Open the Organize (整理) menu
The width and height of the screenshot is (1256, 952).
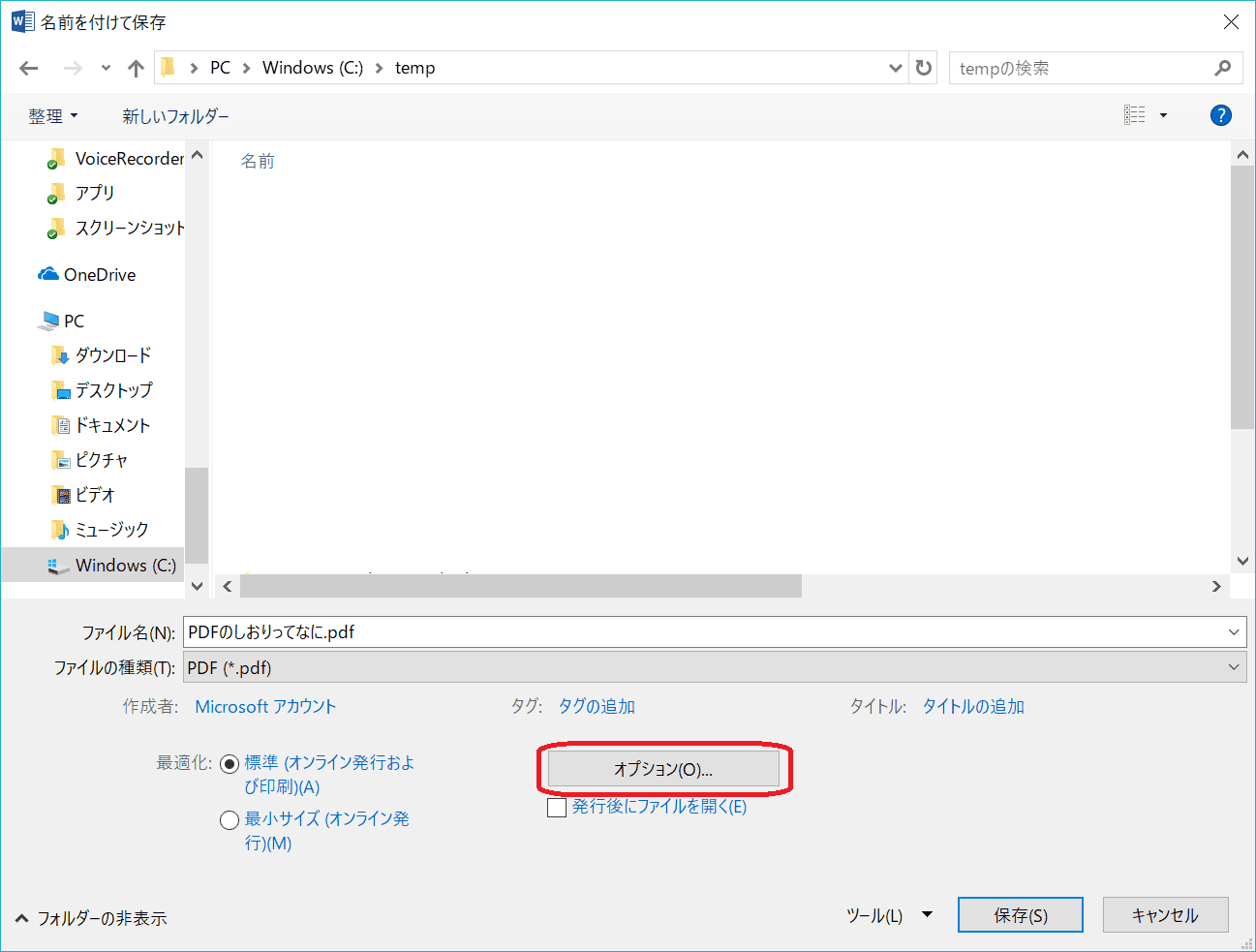[52, 116]
